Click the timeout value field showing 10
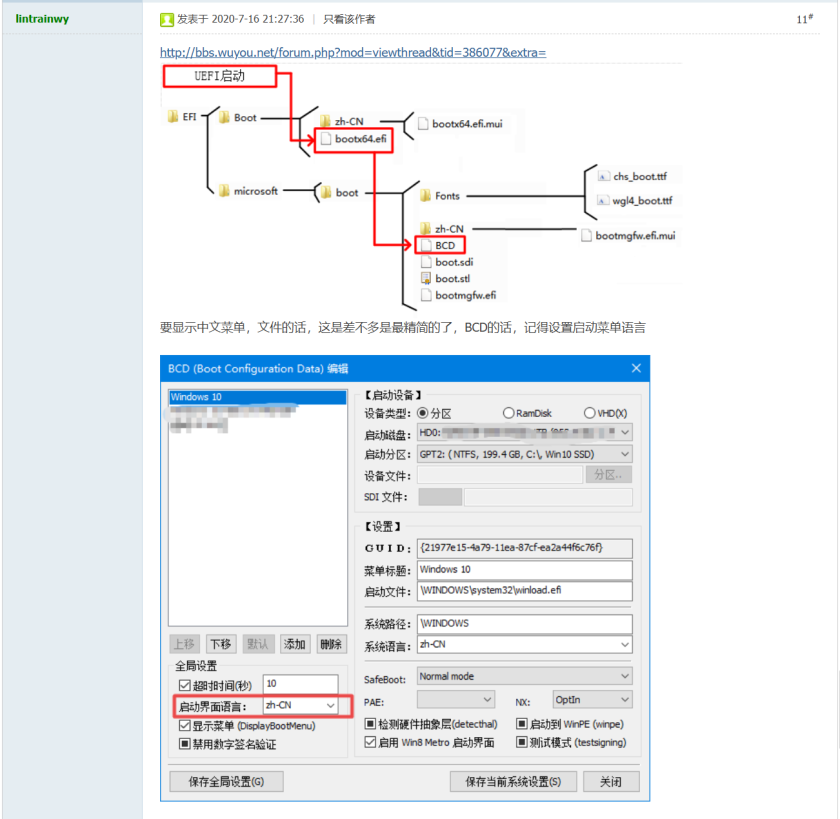Screen dimensions: 840x819 pos(301,684)
